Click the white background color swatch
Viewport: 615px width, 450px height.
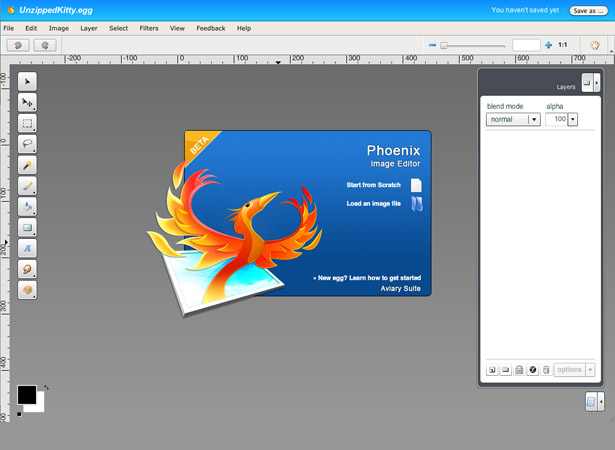(40, 406)
